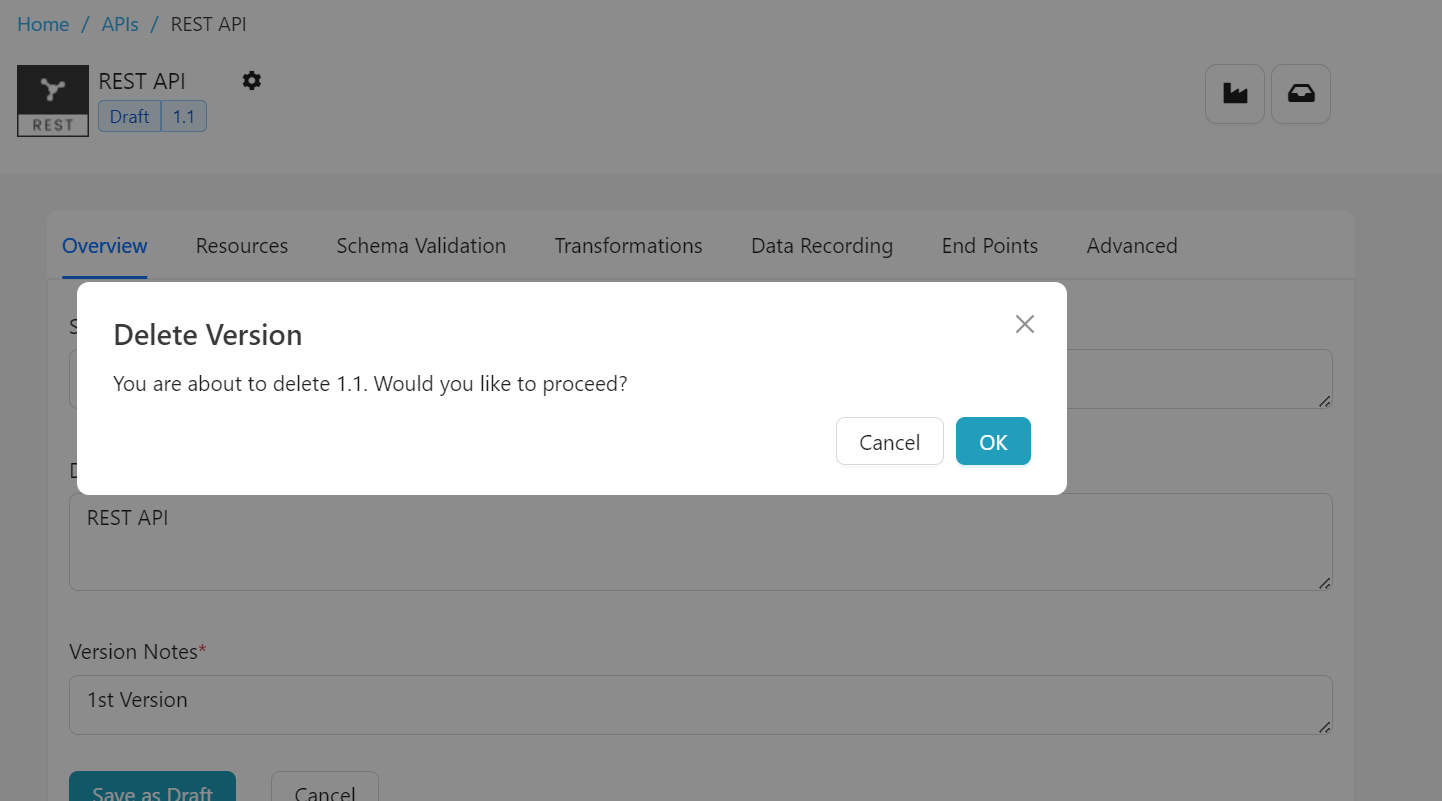
Task: Select the Overview tab
Action: (x=105, y=246)
